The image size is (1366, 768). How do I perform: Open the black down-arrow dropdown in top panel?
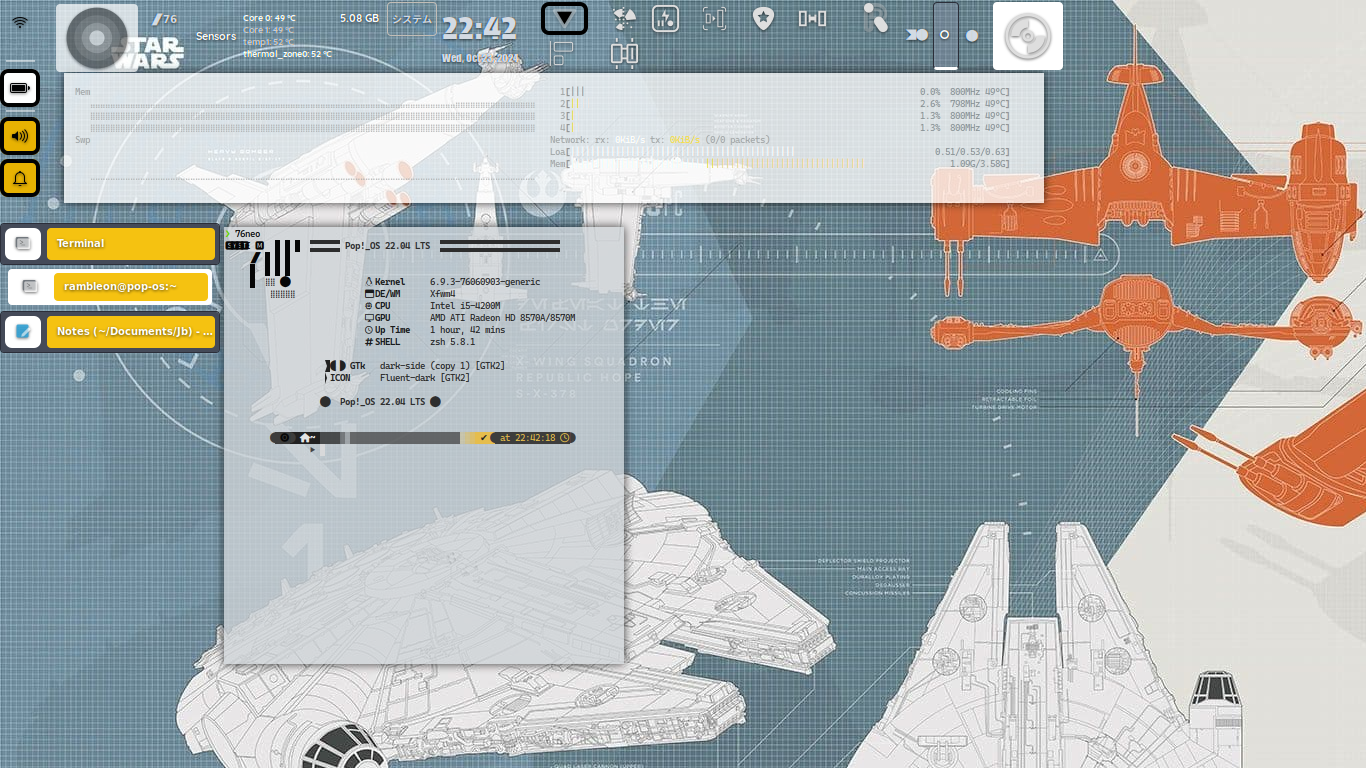tap(564, 18)
